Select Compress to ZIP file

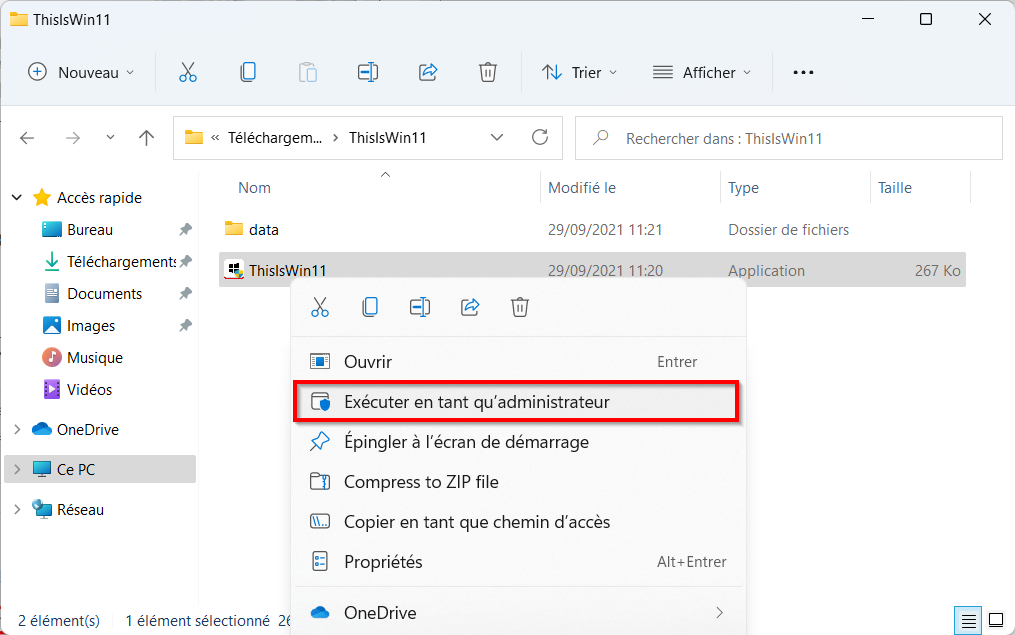(516, 482)
